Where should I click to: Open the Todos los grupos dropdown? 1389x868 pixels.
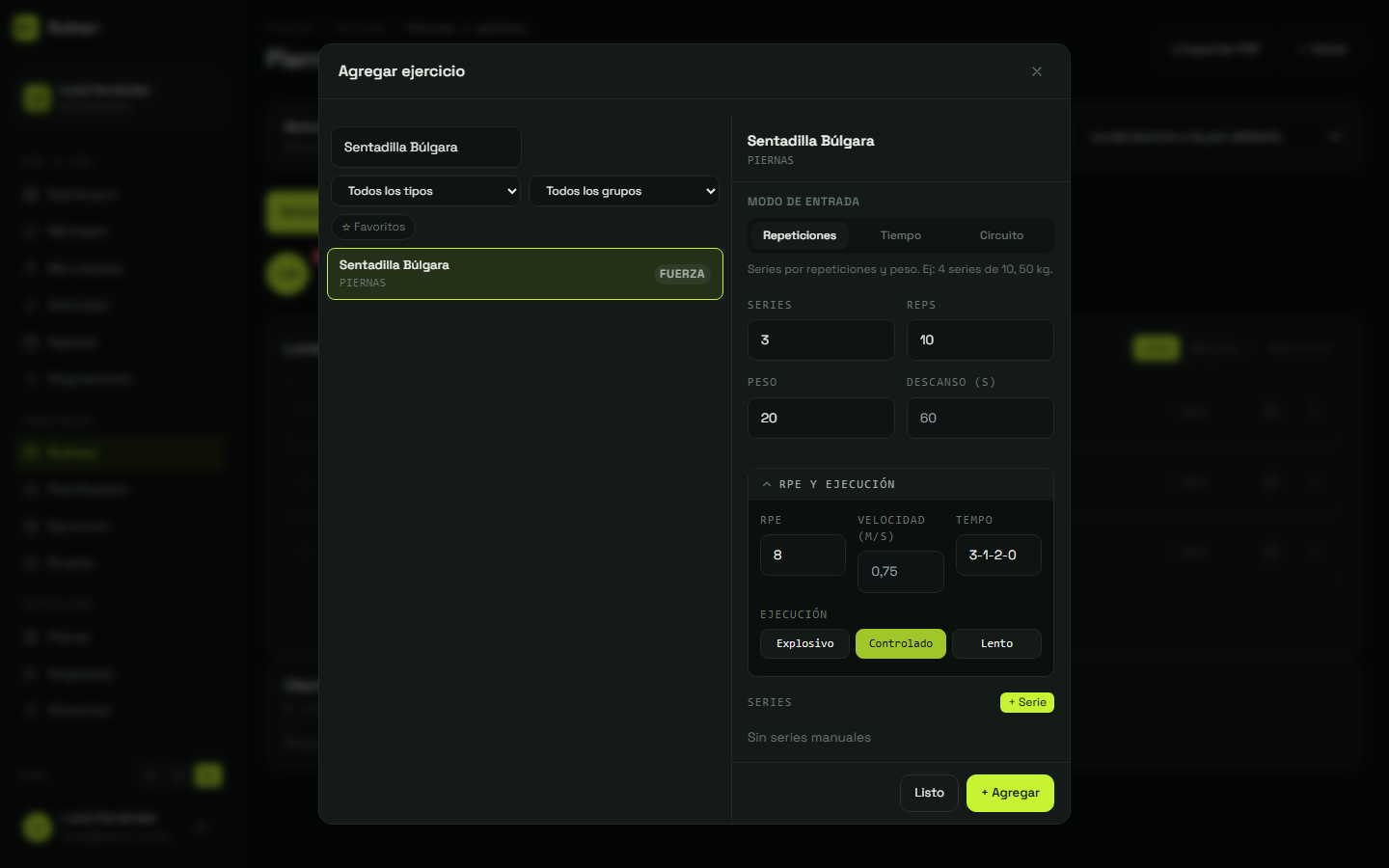tap(624, 191)
